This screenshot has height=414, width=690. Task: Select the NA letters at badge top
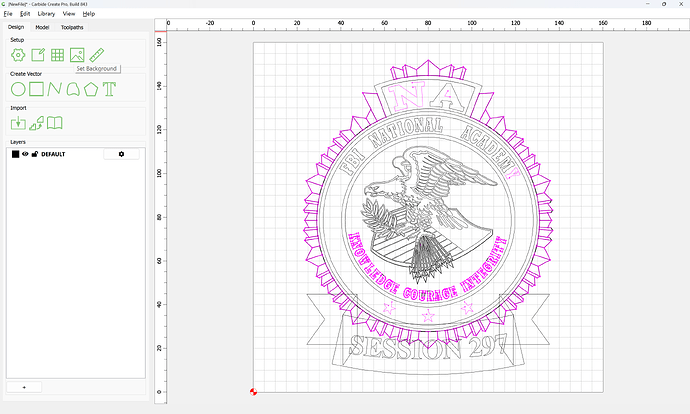(x=428, y=95)
